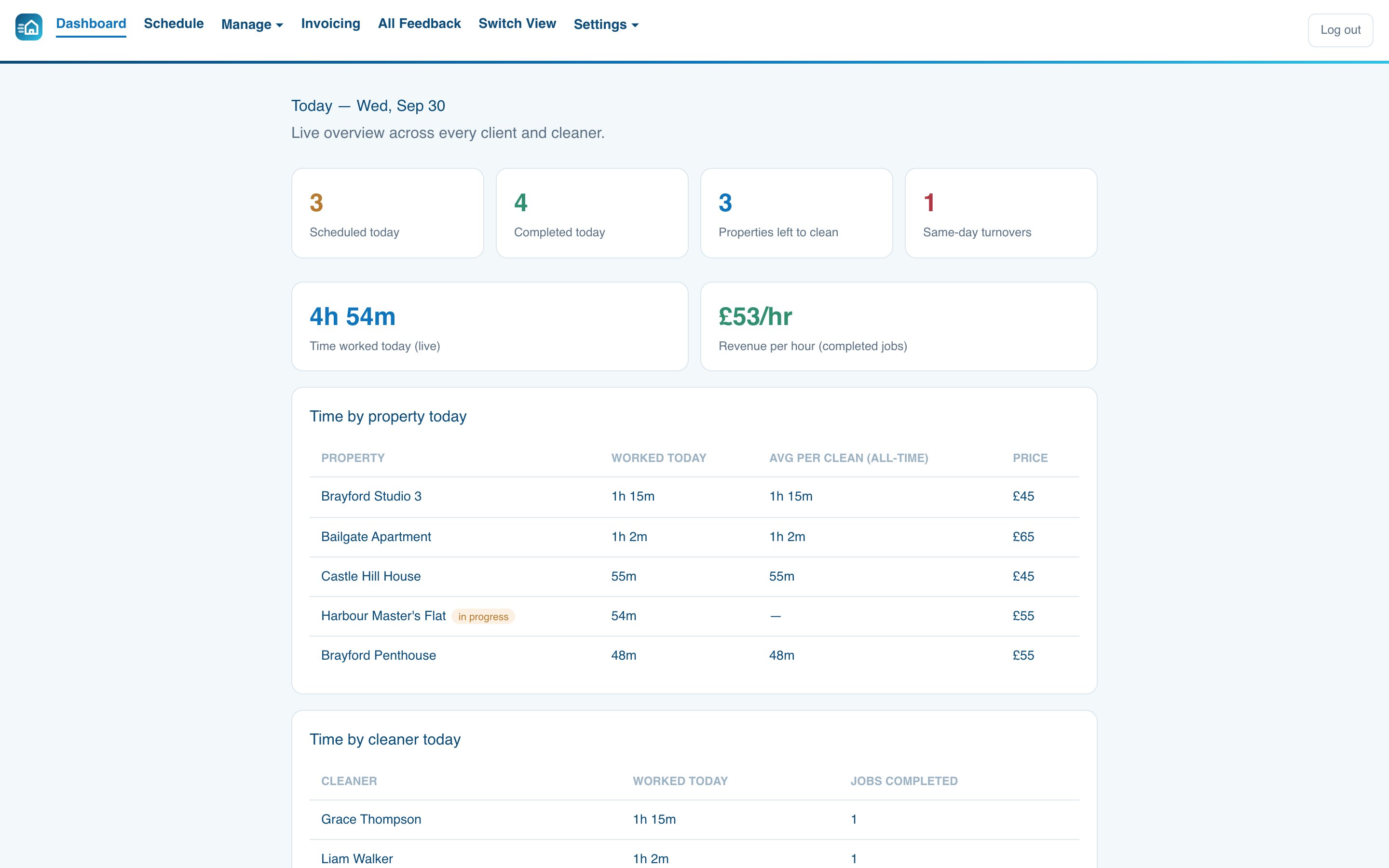Viewport: 1389px width, 868px height.
Task: Go to the Schedule page
Action: (173, 24)
